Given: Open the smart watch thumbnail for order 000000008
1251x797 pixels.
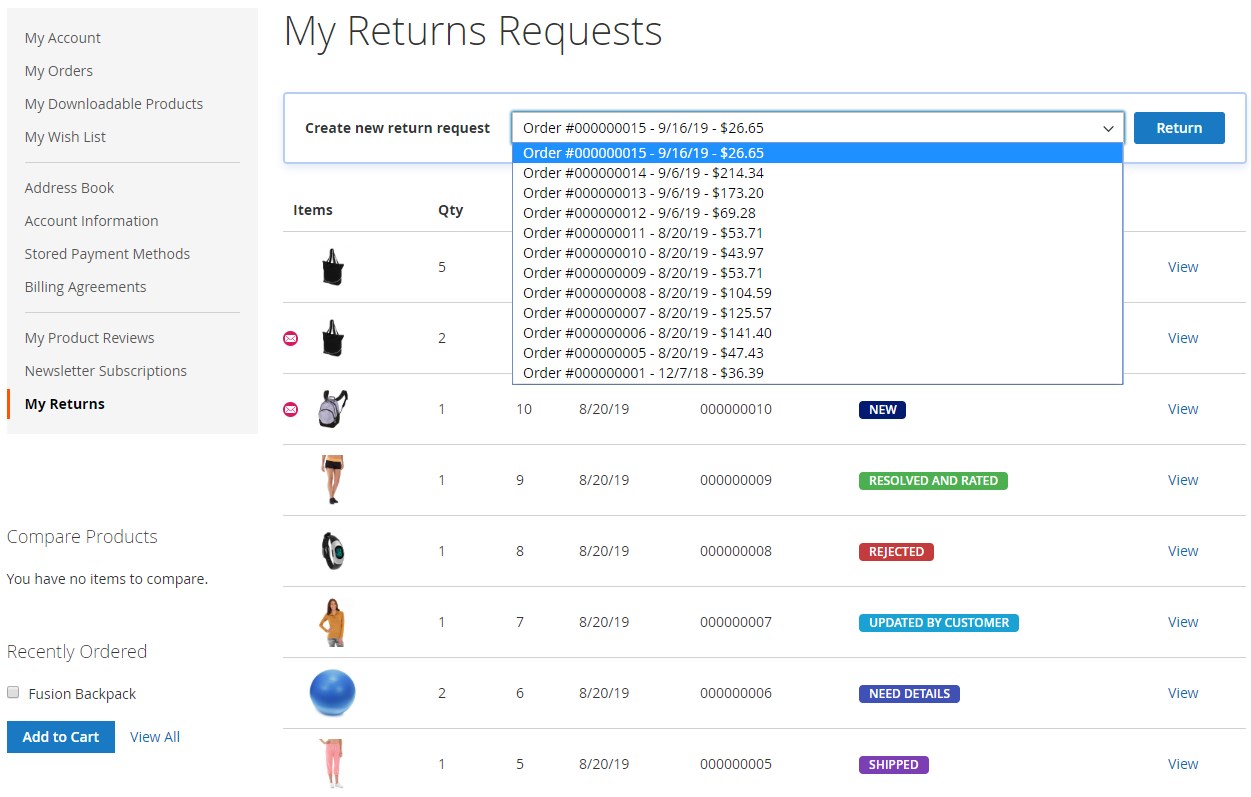Looking at the screenshot, I should [x=332, y=551].
